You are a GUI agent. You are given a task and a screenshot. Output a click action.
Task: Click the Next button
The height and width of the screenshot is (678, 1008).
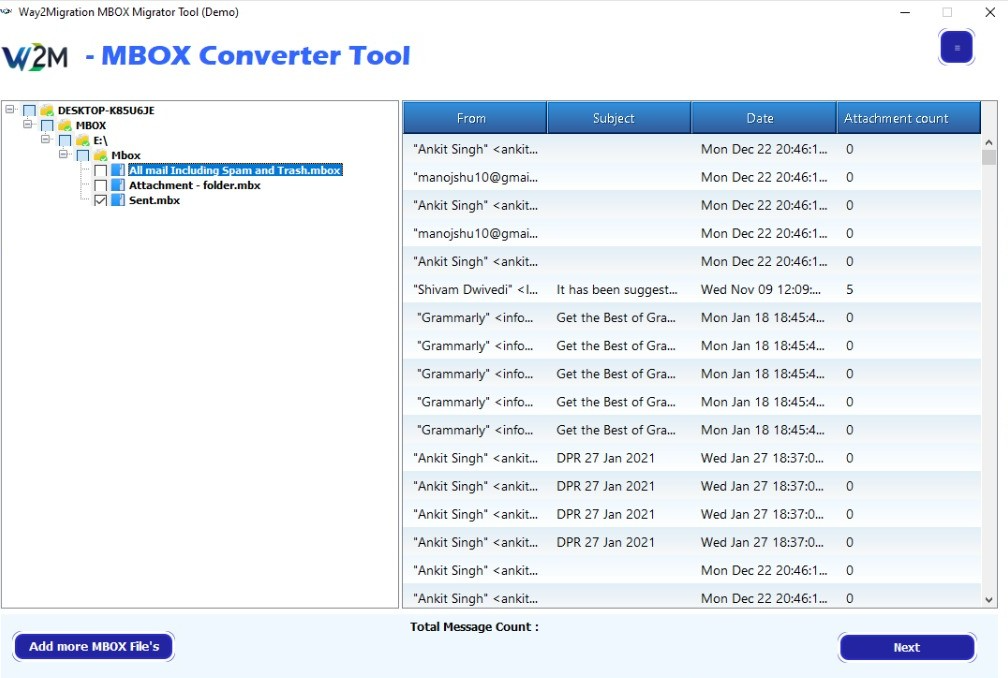tap(906, 647)
